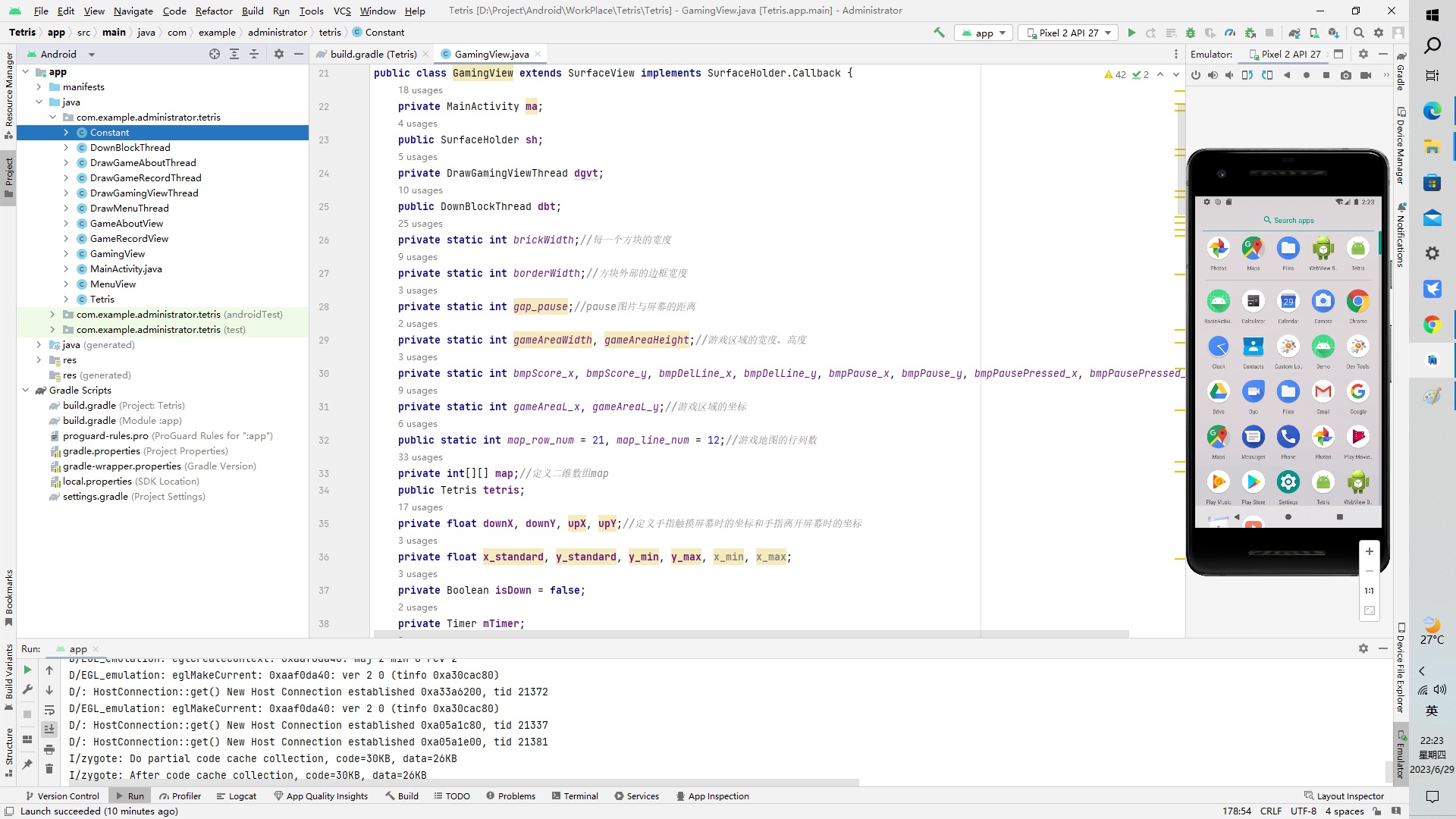Click emulator zoom in plus button
Image resolution: width=1456 pixels, height=819 pixels.
pyautogui.click(x=1370, y=551)
